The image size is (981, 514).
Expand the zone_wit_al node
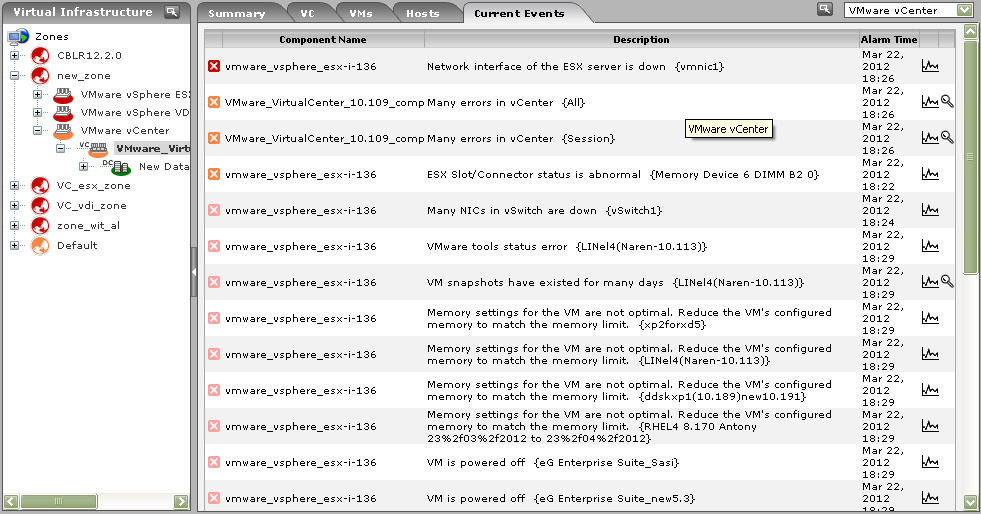click(14, 226)
